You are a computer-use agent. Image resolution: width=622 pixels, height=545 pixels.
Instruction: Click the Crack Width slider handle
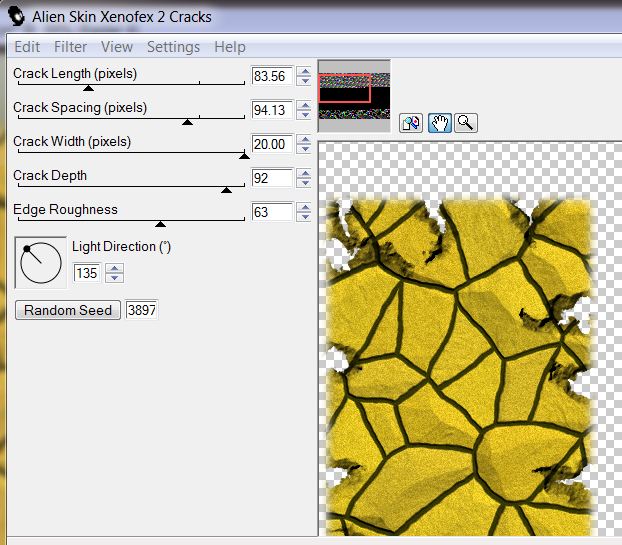tap(244, 156)
